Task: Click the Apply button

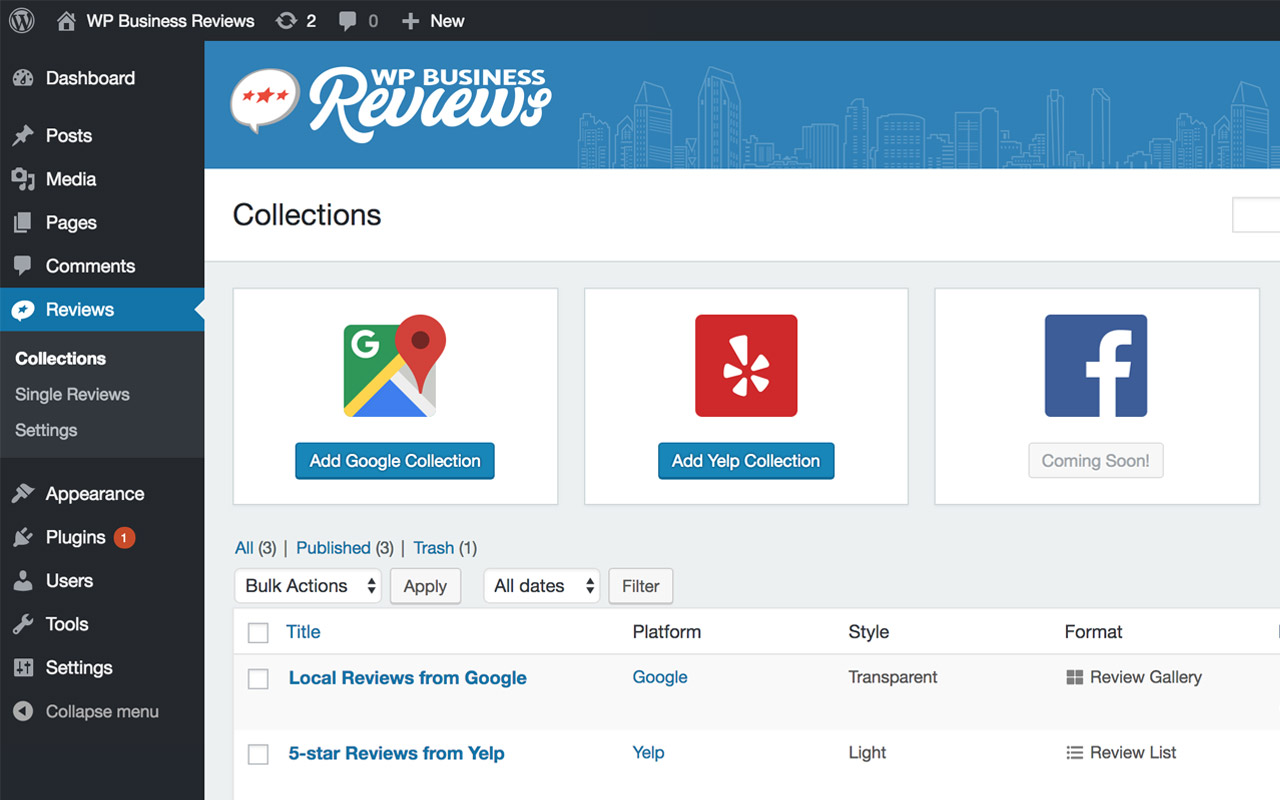Action: [425, 586]
